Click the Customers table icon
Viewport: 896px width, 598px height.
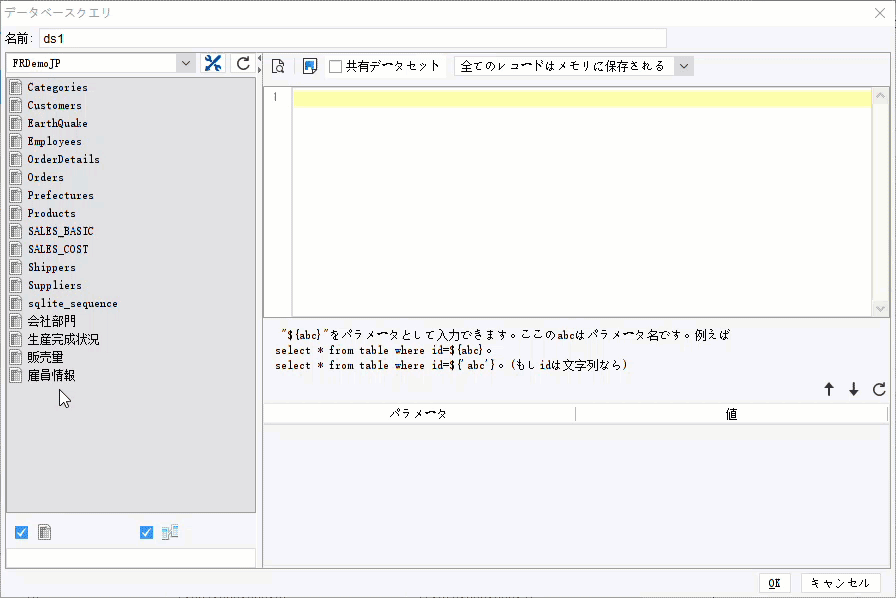point(16,105)
